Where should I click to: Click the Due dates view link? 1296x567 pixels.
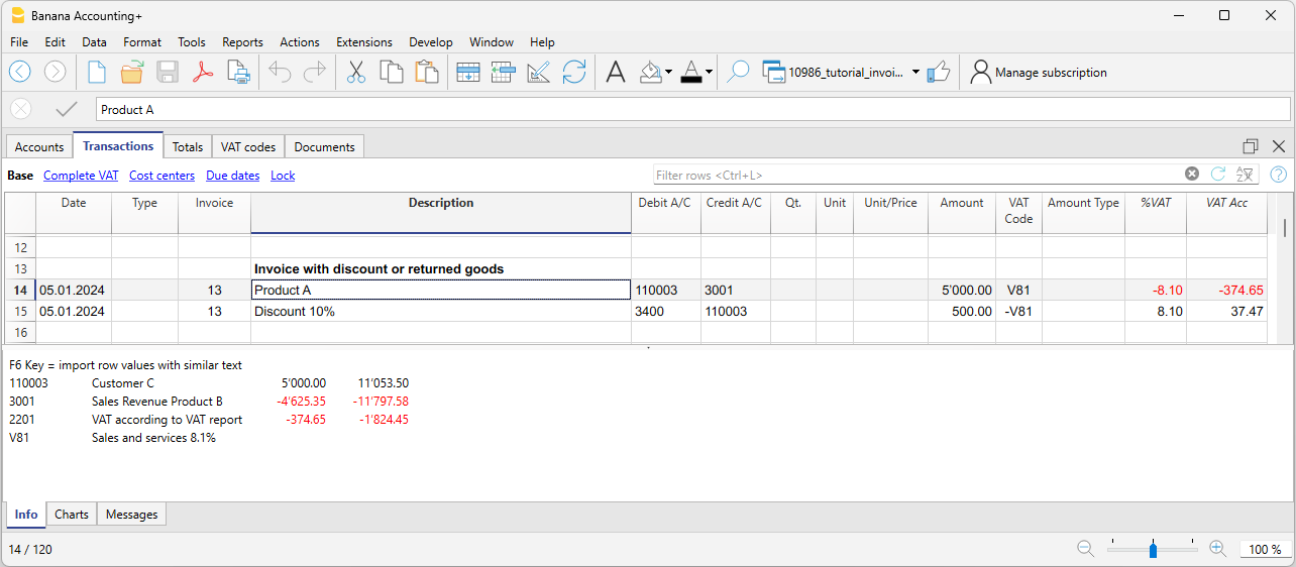[x=232, y=175]
